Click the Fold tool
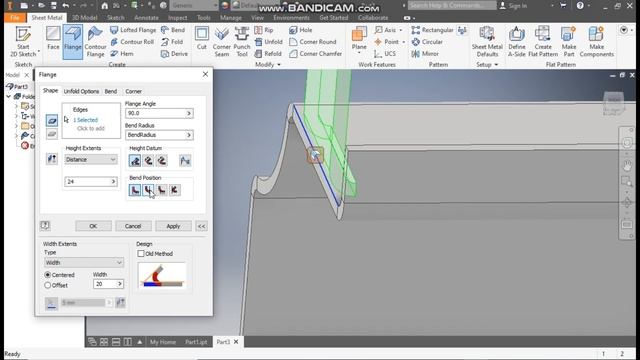Screen dimensions: 640x360 172,42
